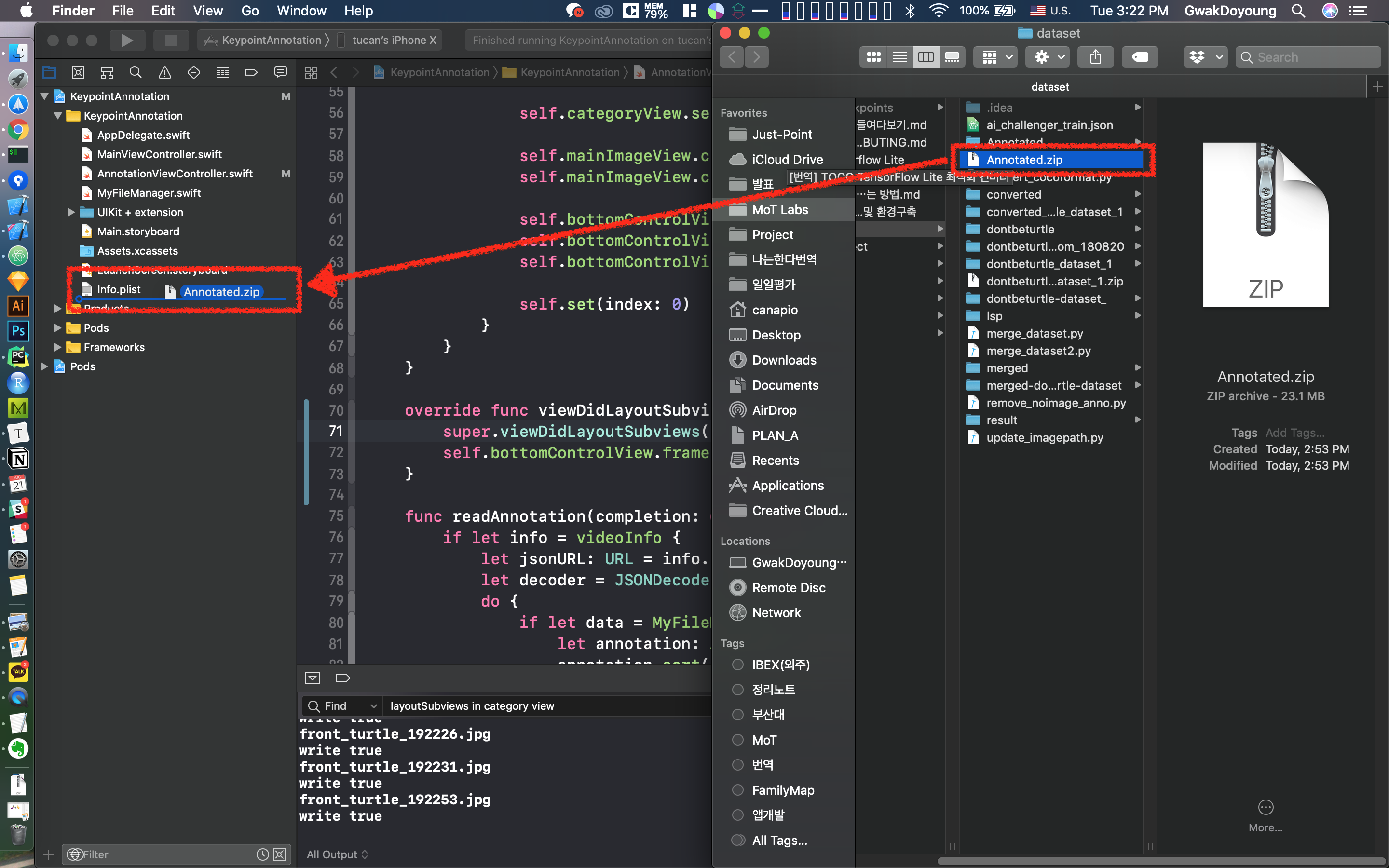The image size is (1389, 868).
Task: Select the MoT radio button tag
Action: pyautogui.click(x=737, y=739)
